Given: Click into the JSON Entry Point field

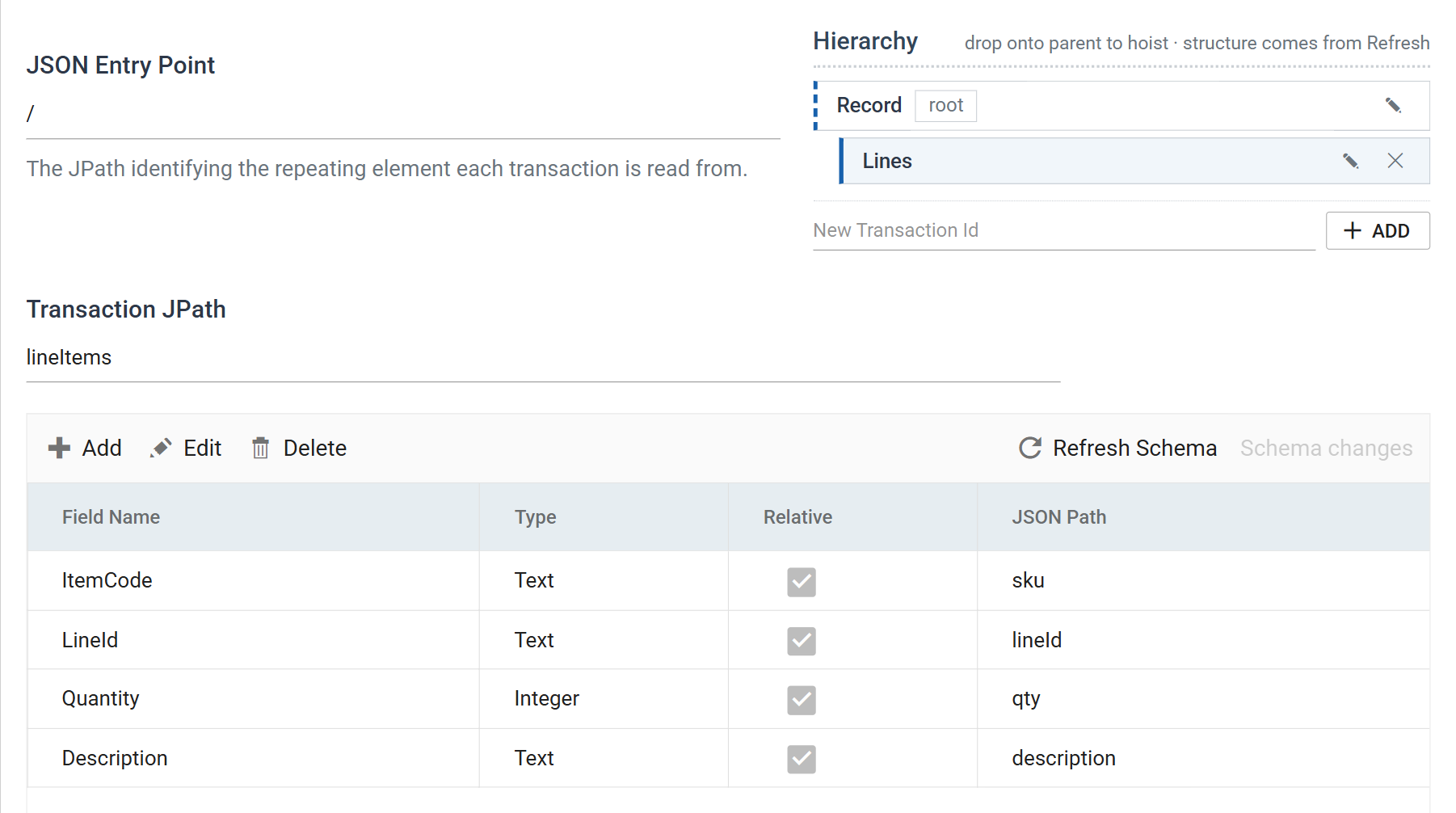Looking at the screenshot, I should point(402,114).
